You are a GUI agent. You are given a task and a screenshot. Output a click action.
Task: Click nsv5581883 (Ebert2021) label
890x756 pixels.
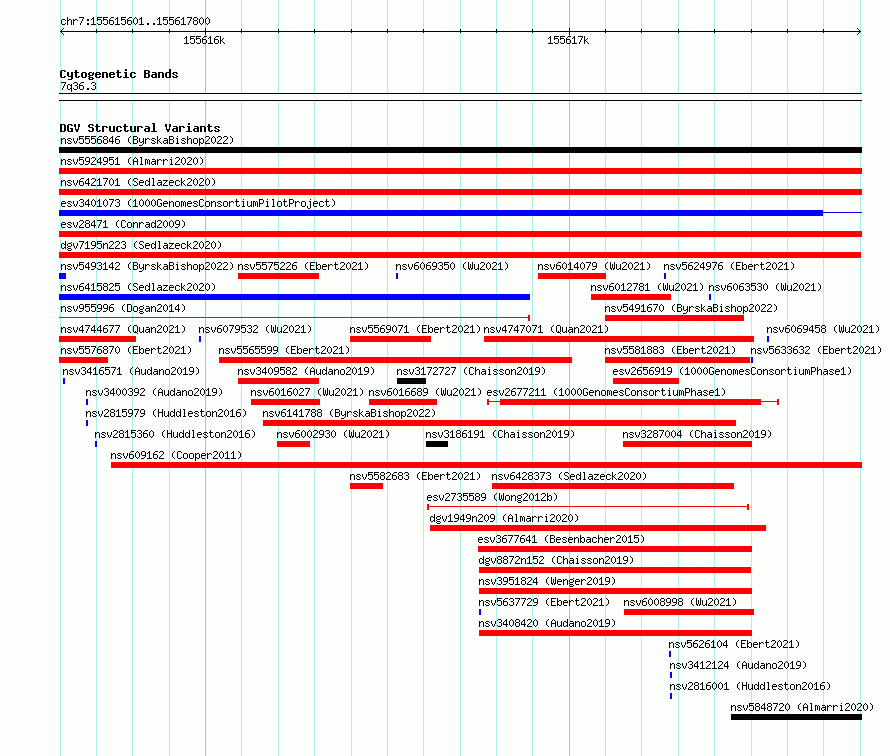(670, 350)
